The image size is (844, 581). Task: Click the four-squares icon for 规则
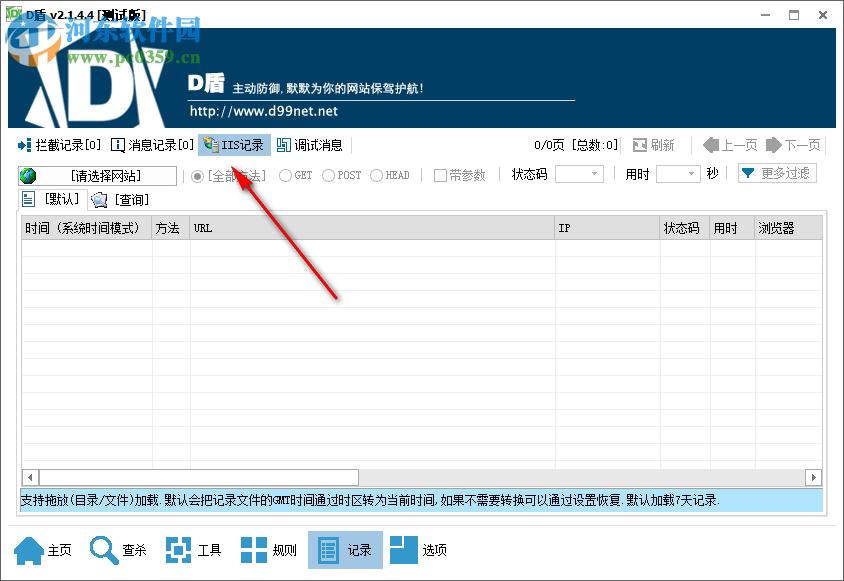(x=254, y=550)
